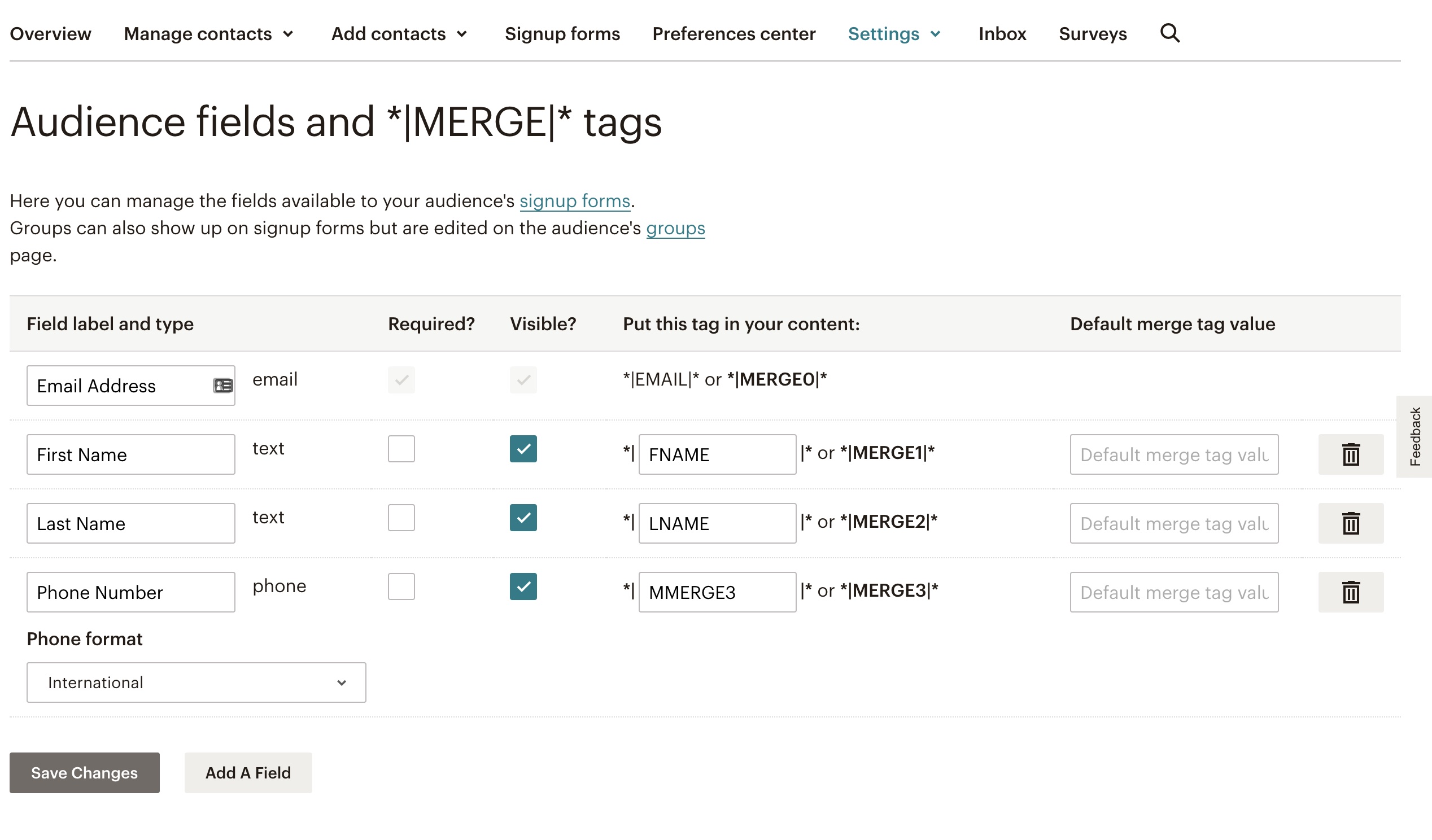
Task: Follow the groups link
Action: [675, 228]
